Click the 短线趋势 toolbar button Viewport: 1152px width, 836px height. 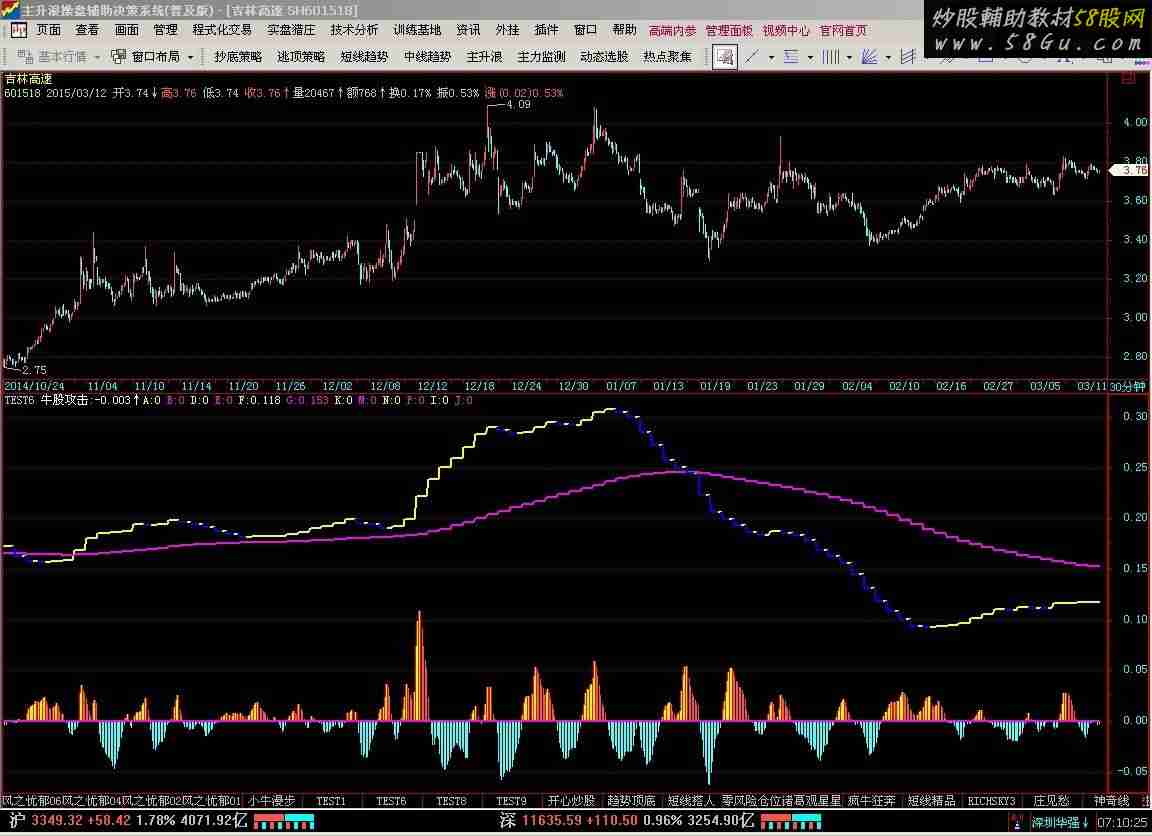pos(364,57)
